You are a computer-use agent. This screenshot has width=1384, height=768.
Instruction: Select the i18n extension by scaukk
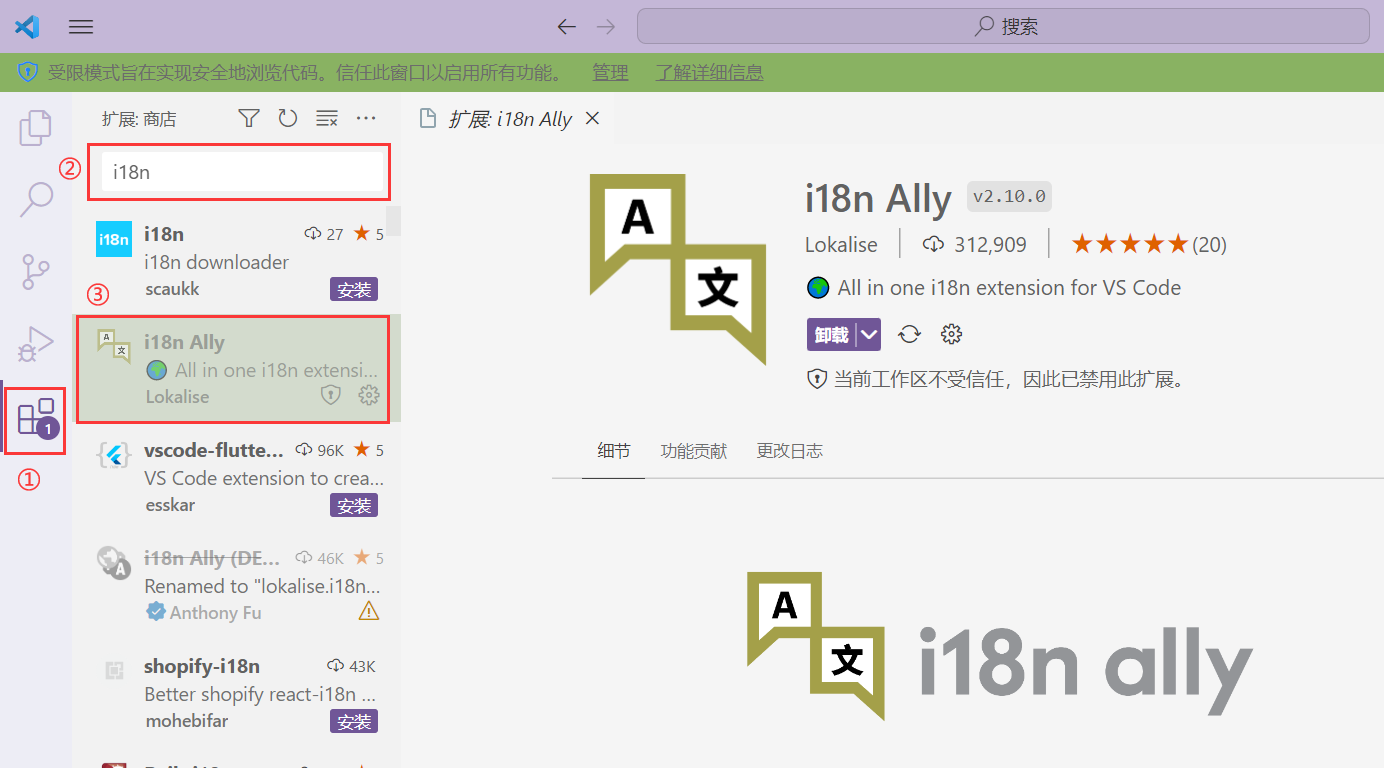coord(238,261)
